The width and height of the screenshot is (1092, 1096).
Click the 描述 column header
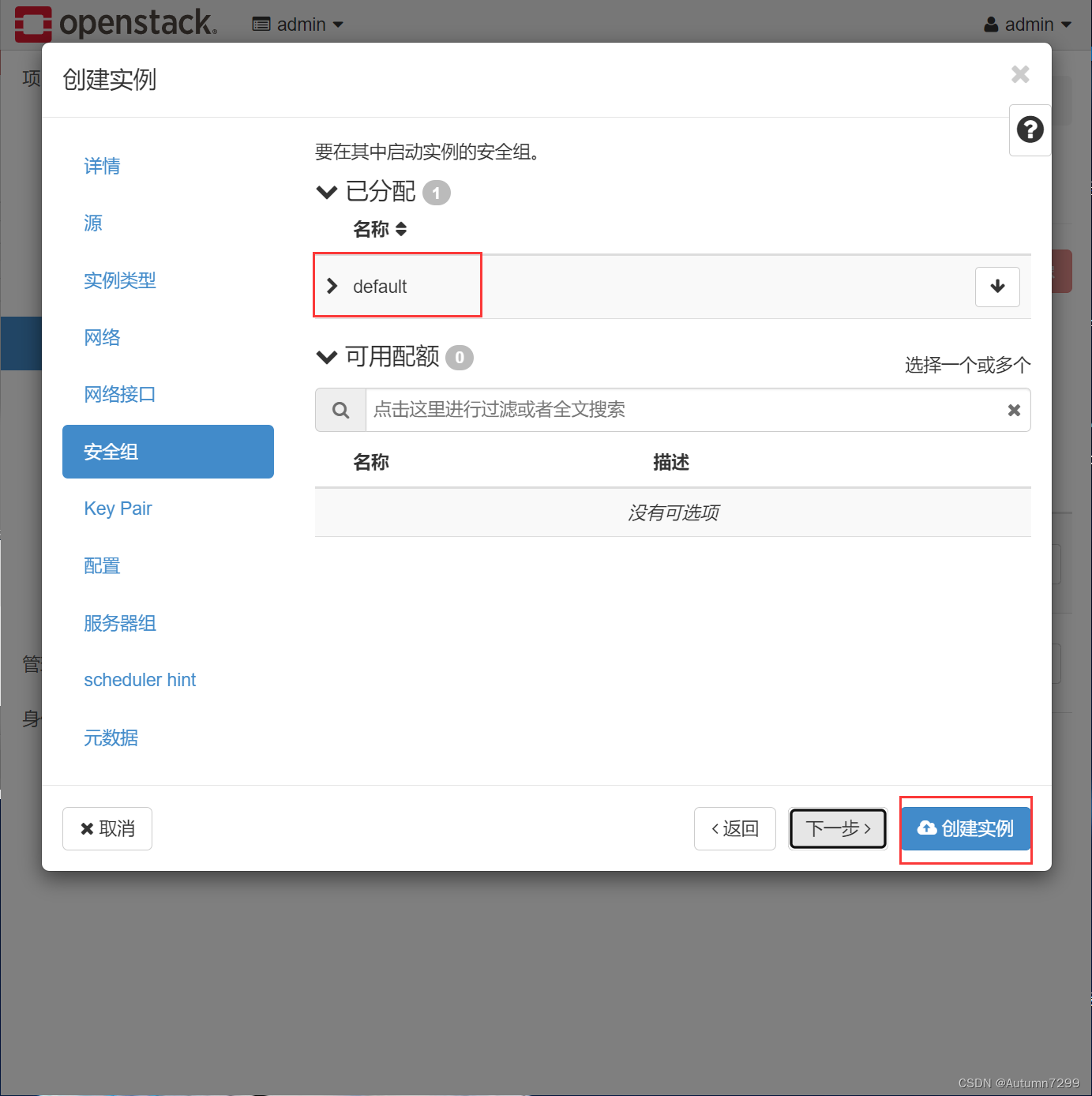[x=671, y=462]
